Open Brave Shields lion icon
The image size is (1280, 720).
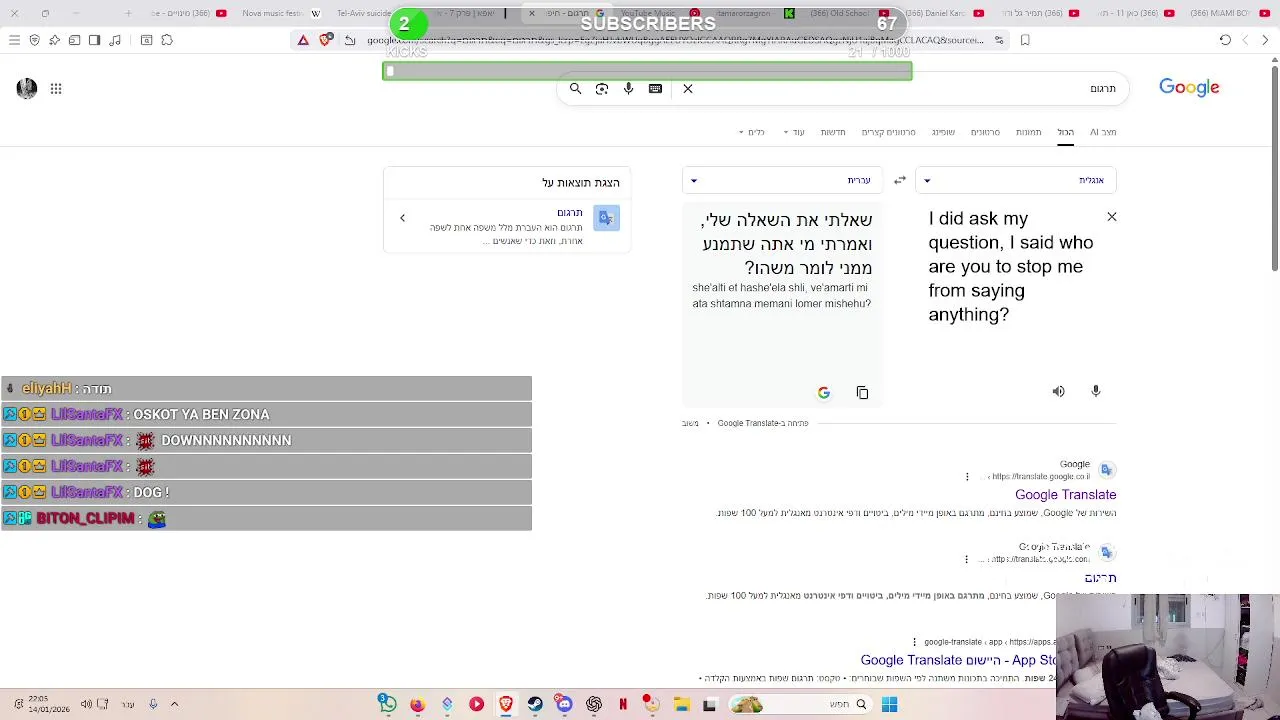tap(325, 40)
